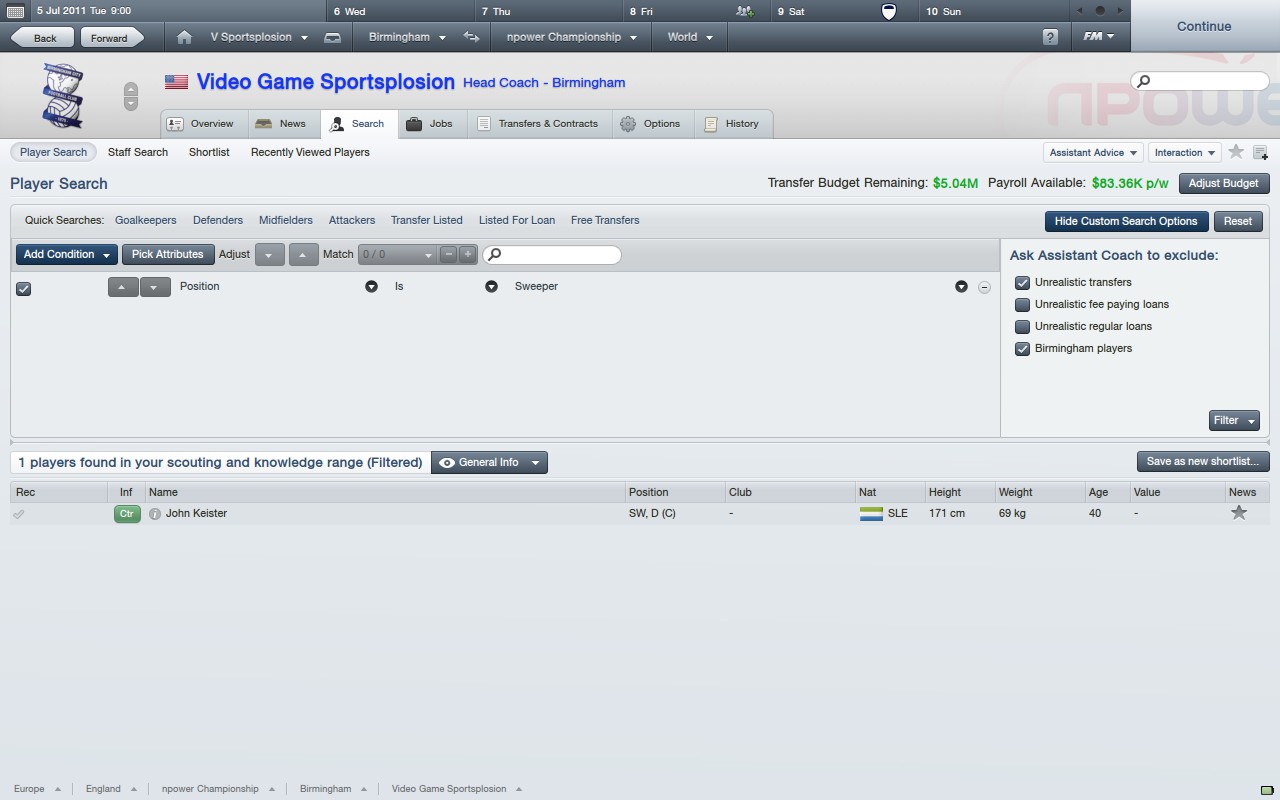Open the General Info view dropdown
1280x800 pixels.
coord(489,463)
